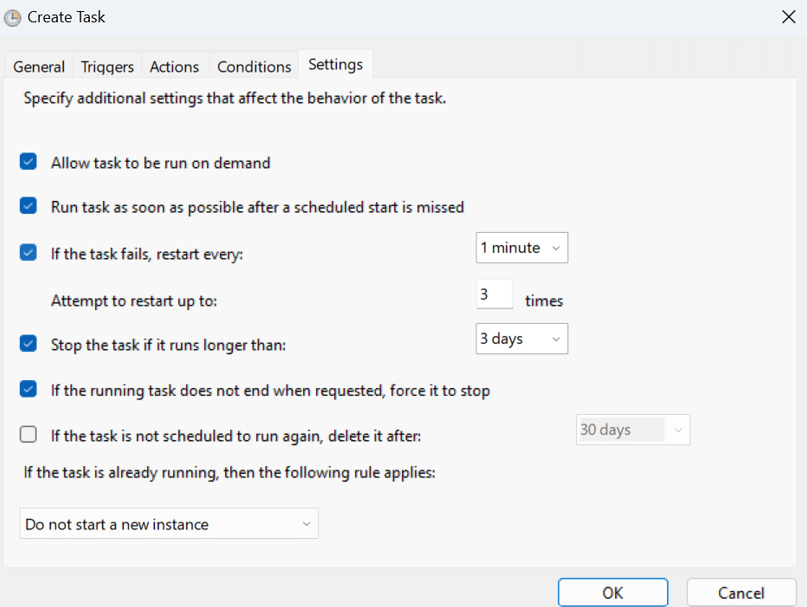
Task: Open the Do not start new instance dropdown
Action: click(168, 524)
